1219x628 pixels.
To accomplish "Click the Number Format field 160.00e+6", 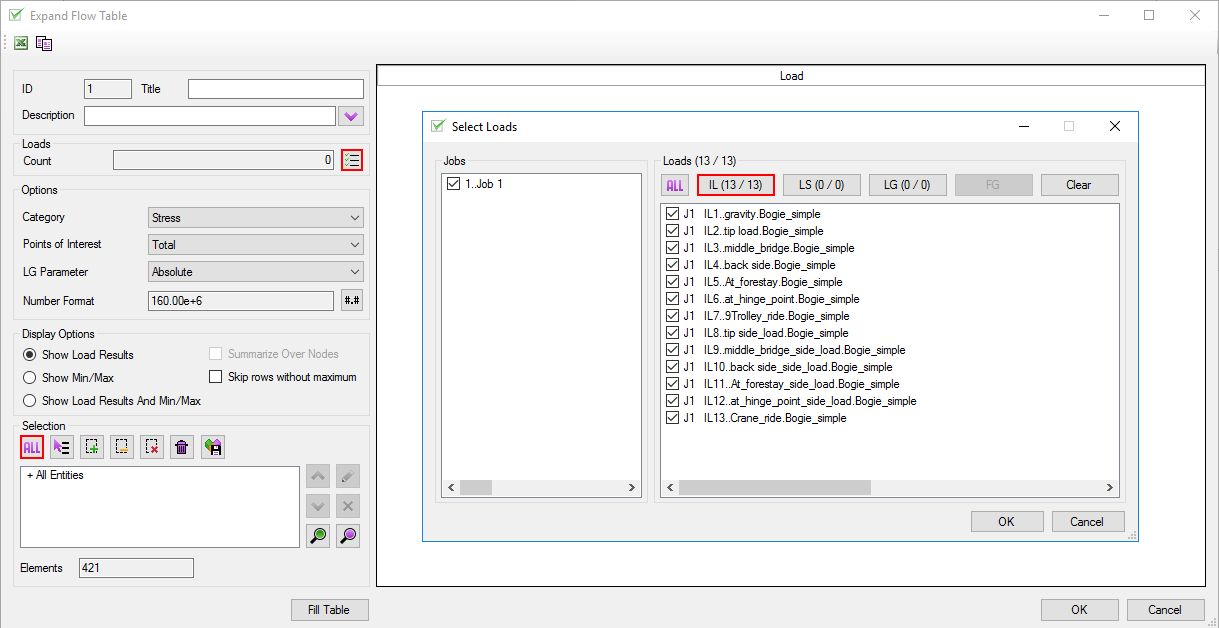I will click(x=241, y=301).
